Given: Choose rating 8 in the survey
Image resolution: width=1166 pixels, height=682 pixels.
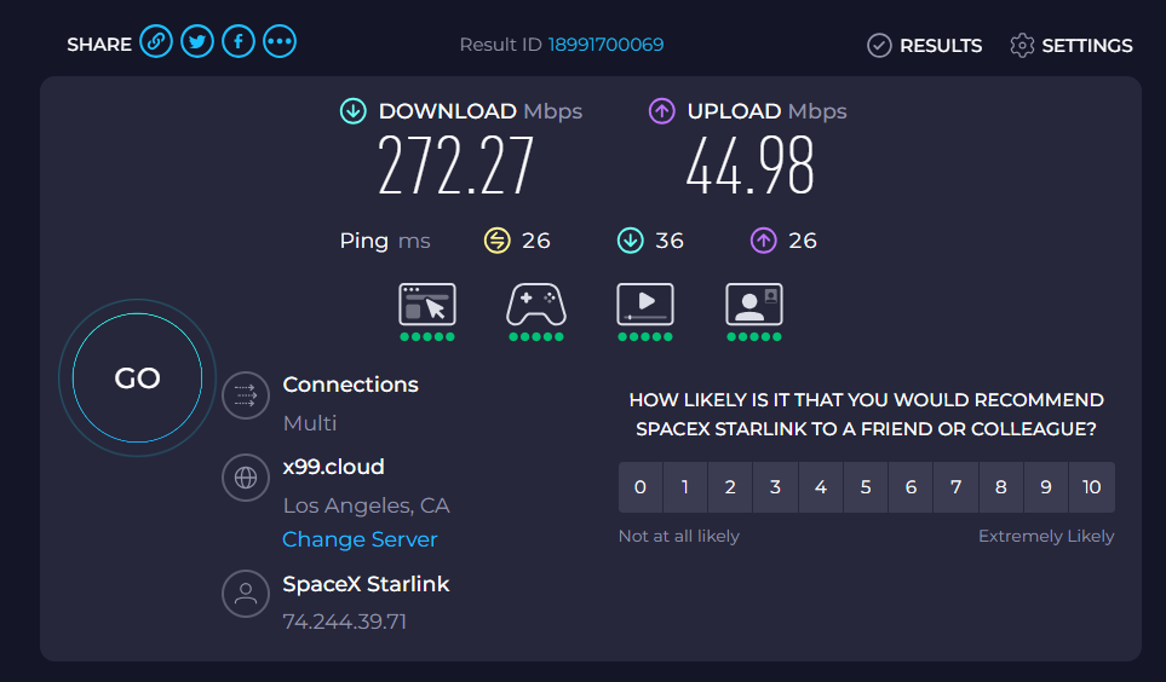Looking at the screenshot, I should pyautogui.click(x=1001, y=487).
